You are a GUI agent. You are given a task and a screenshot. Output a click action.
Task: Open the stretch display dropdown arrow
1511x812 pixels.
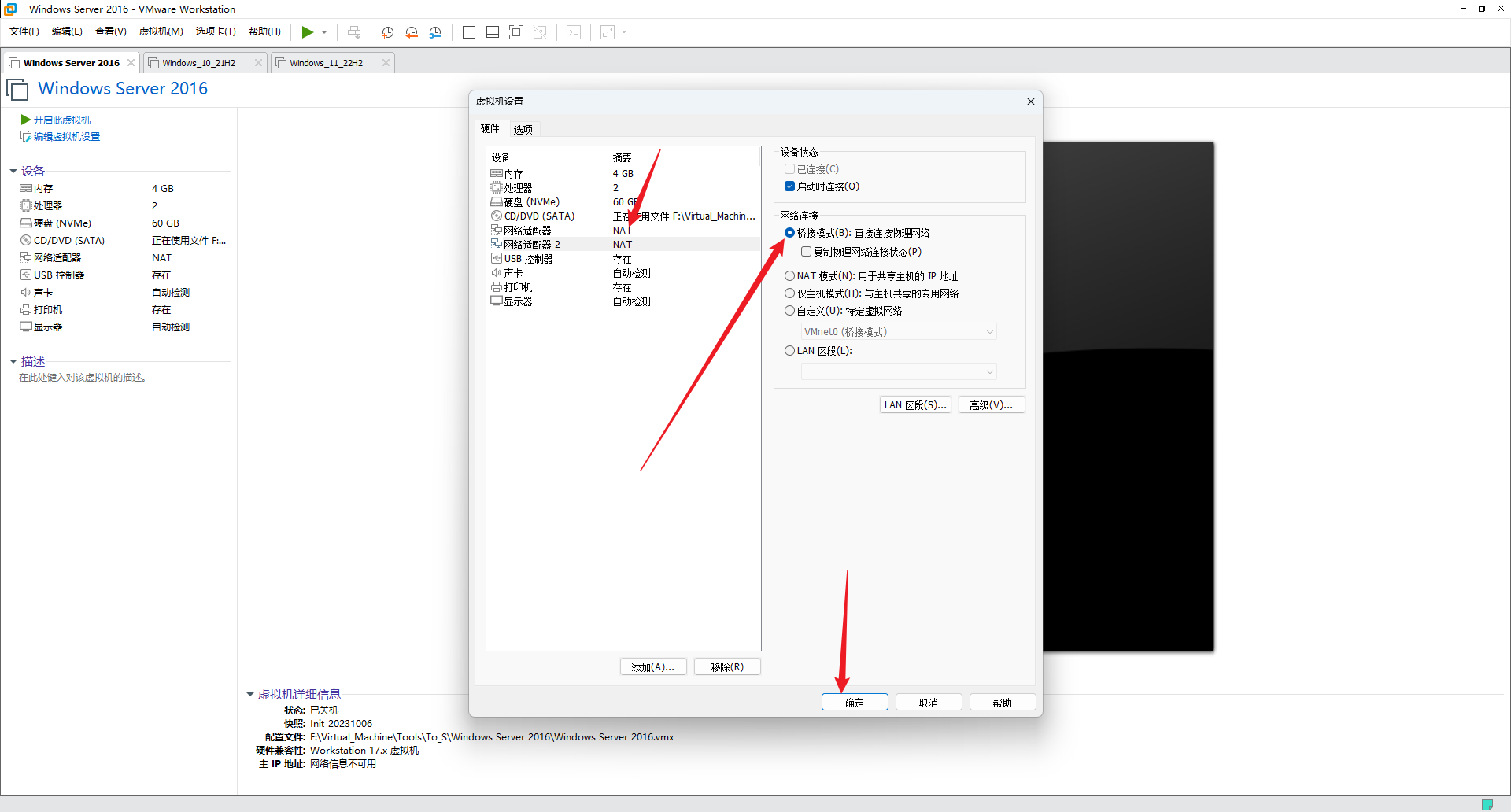624,32
